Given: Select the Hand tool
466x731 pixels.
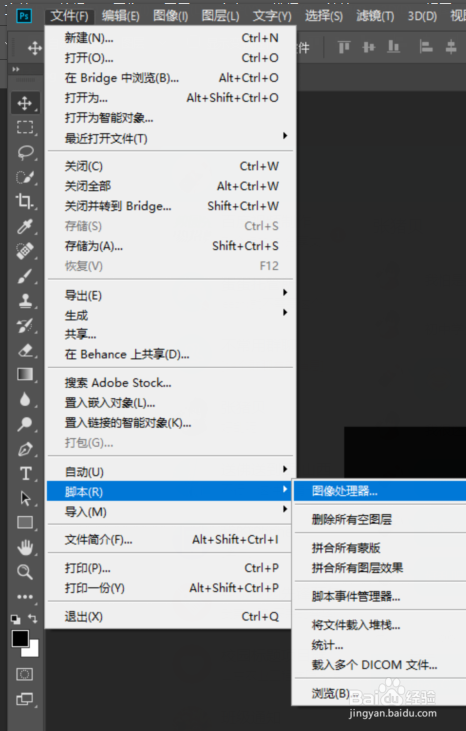Looking at the screenshot, I should [x=25, y=547].
